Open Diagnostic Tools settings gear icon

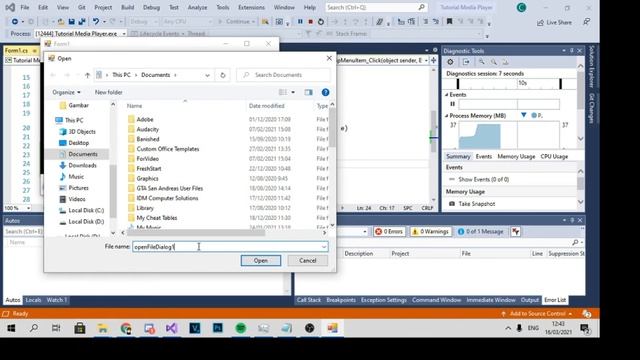(450, 62)
